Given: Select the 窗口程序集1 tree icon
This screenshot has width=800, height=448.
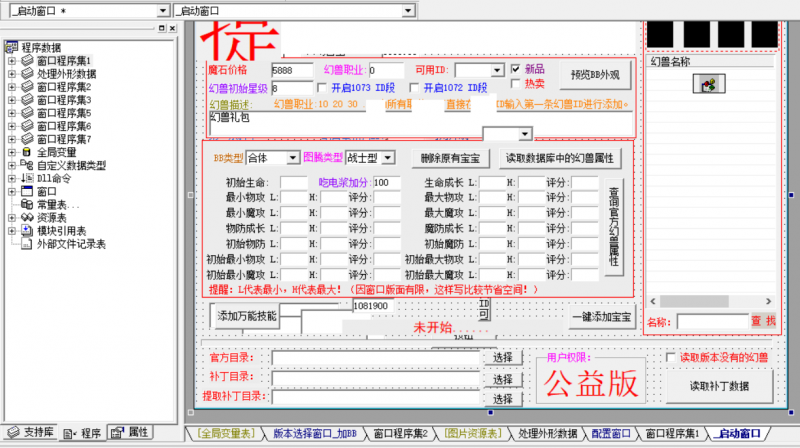Looking at the screenshot, I should pyautogui.click(x=27, y=60).
